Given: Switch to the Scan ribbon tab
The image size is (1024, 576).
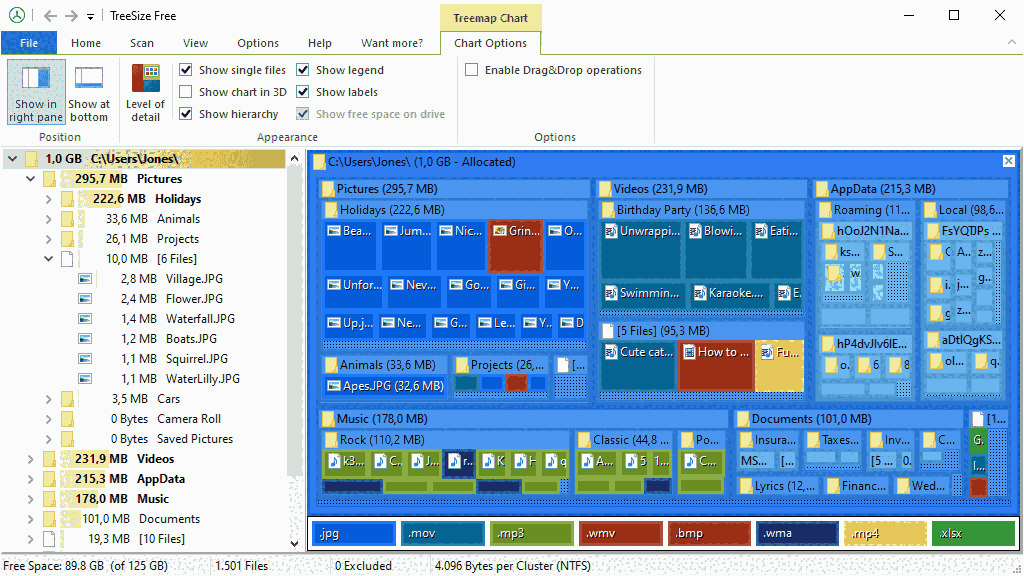Looking at the screenshot, I should click(x=141, y=43).
